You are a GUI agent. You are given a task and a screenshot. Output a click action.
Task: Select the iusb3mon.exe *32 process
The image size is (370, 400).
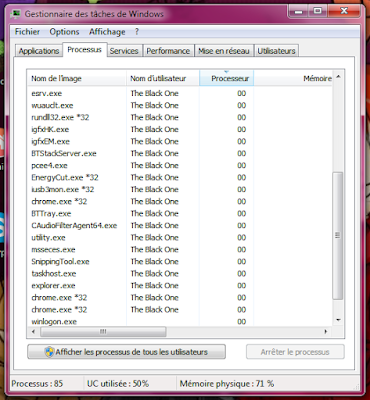click(180, 189)
